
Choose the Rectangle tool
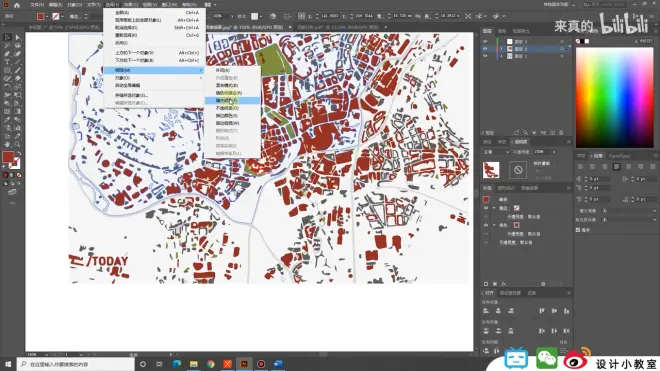pyautogui.click(x=7, y=70)
